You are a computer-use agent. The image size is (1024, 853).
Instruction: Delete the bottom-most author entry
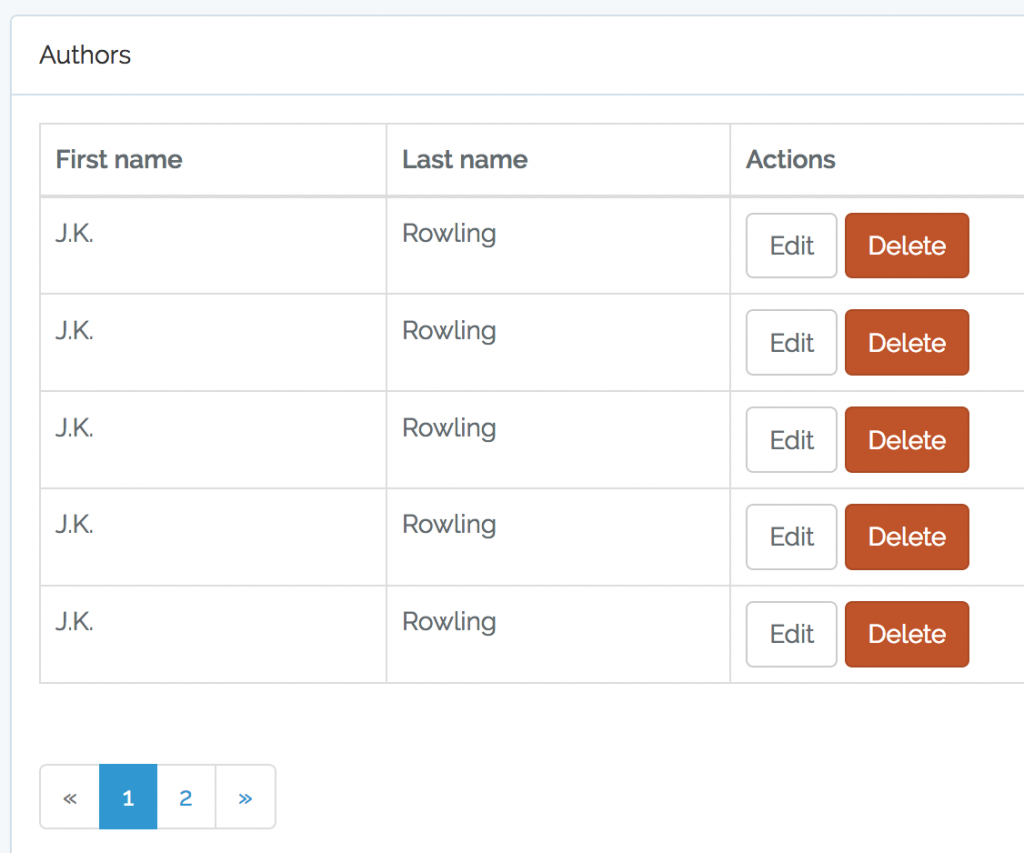pyautogui.click(x=906, y=633)
